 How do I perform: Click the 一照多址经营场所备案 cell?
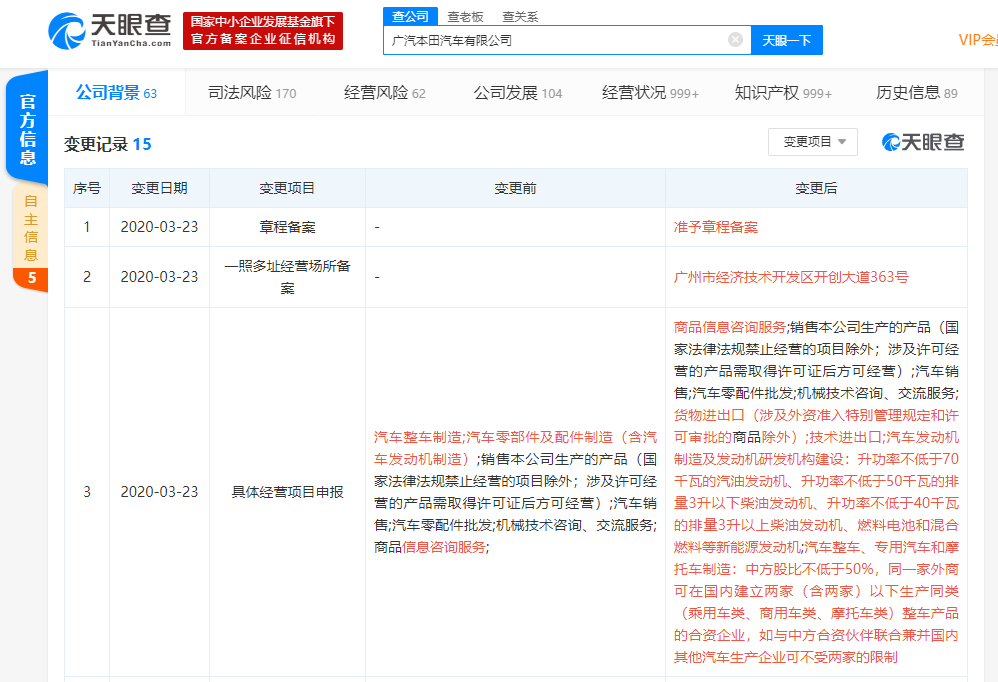(x=287, y=277)
